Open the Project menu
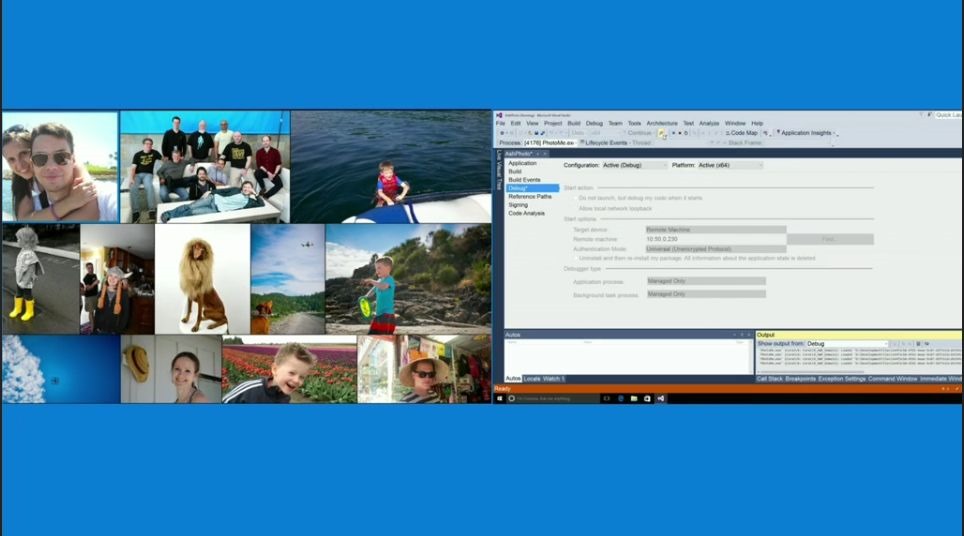The height and width of the screenshot is (536, 964). [x=553, y=124]
